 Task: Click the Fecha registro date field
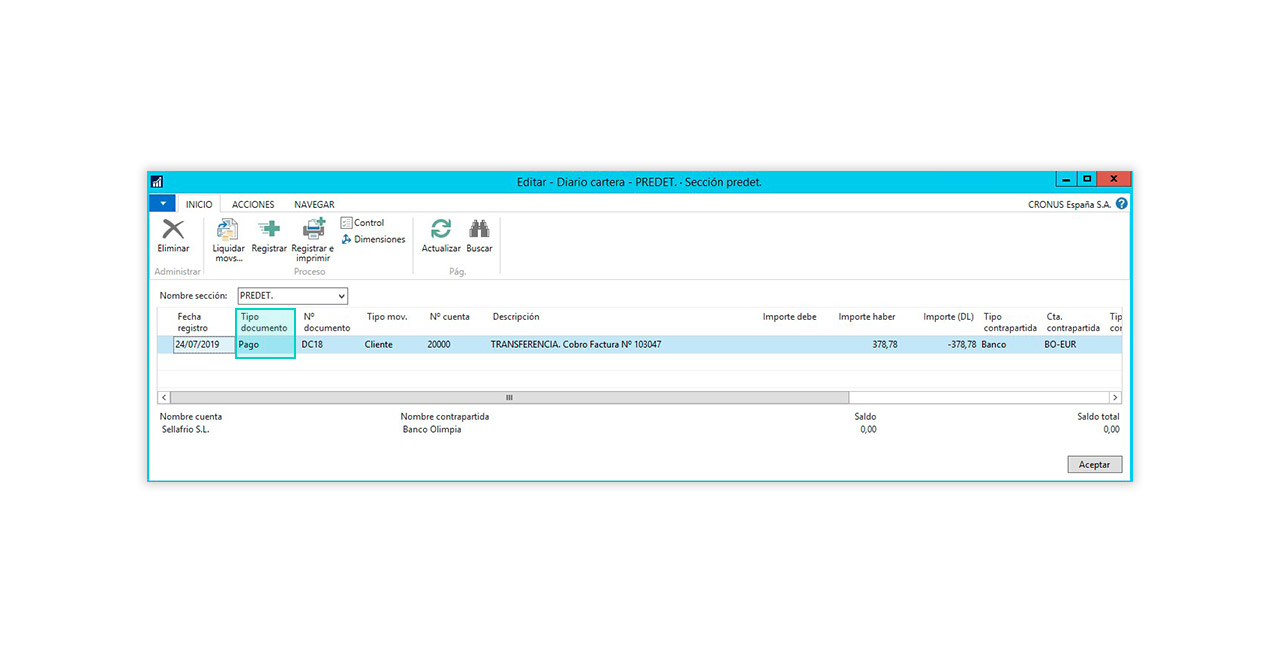(203, 345)
